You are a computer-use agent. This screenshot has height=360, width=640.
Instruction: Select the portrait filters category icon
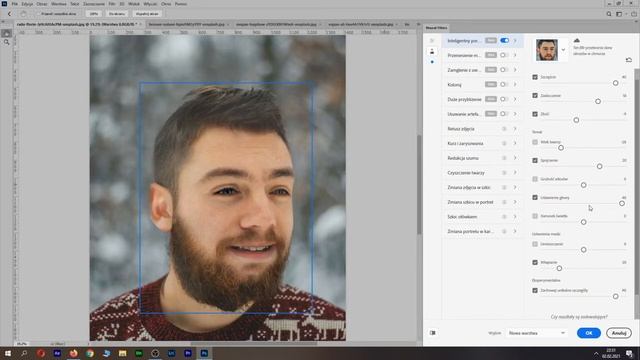[x=432, y=51]
